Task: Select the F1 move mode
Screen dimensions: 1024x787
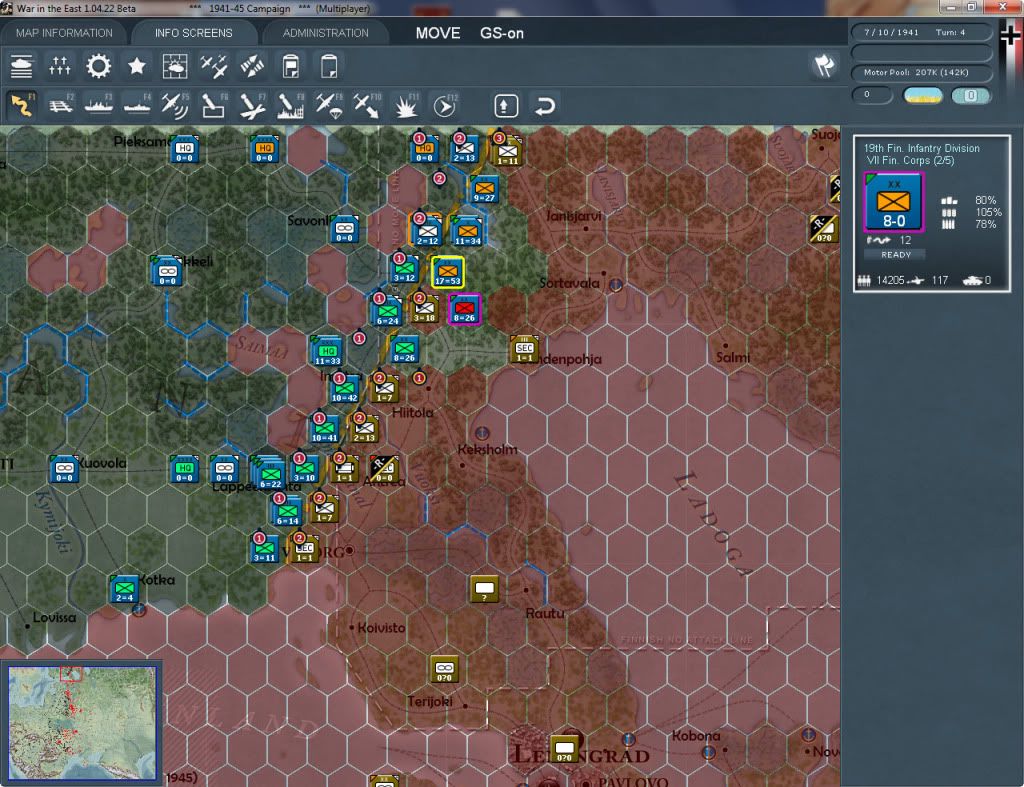Action: pyautogui.click(x=22, y=105)
